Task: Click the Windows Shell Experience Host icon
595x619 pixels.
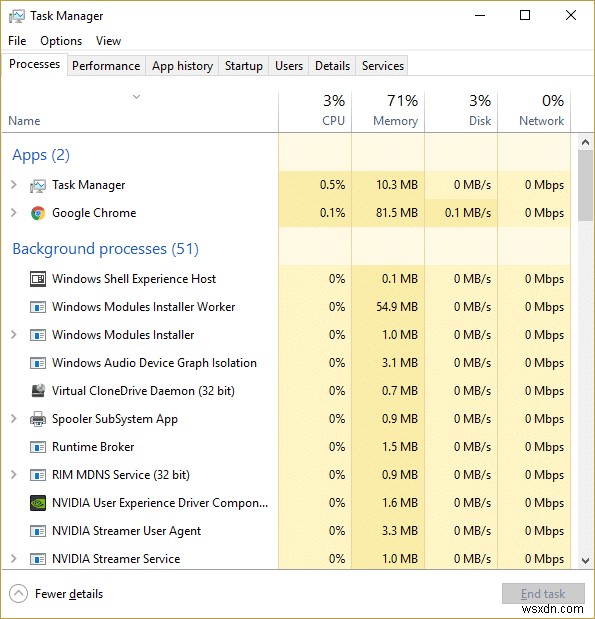Action: coord(38,279)
